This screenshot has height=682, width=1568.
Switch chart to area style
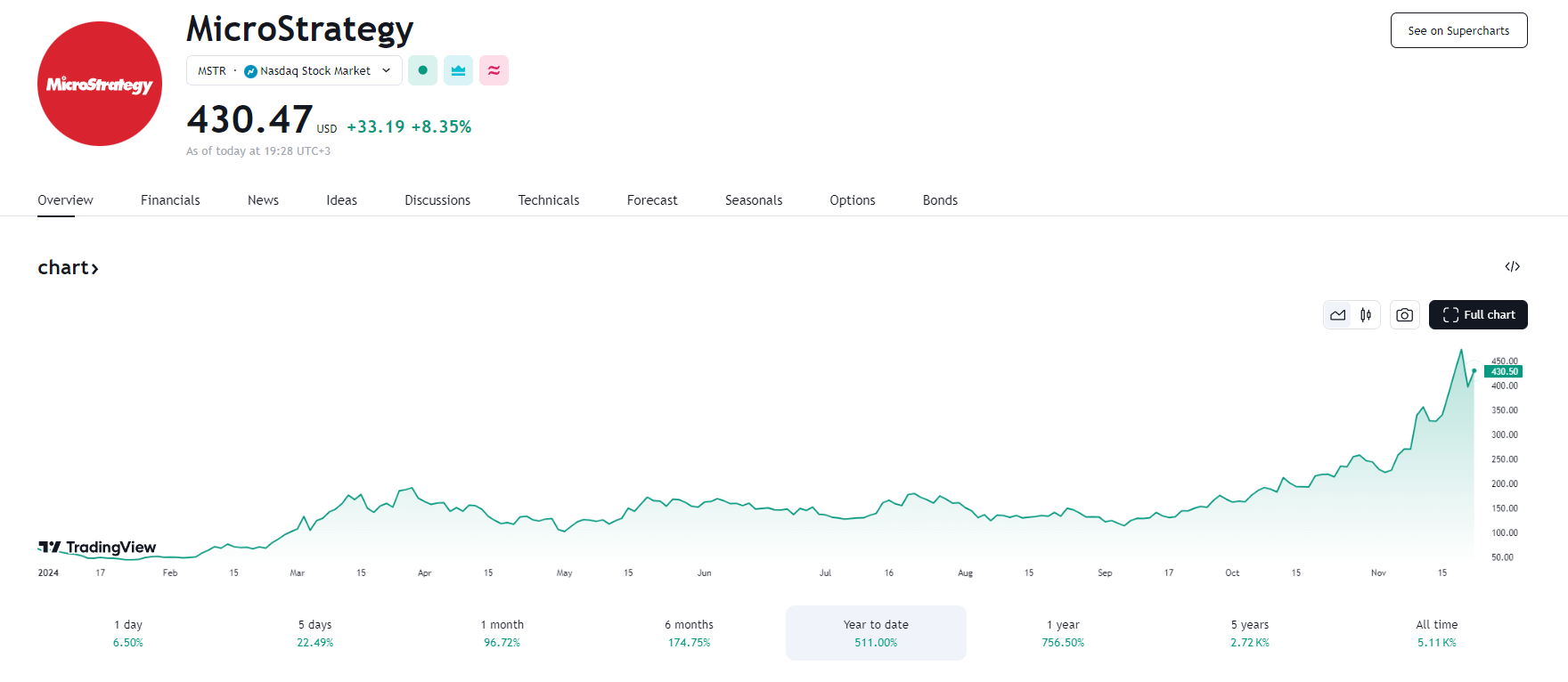(1338, 314)
